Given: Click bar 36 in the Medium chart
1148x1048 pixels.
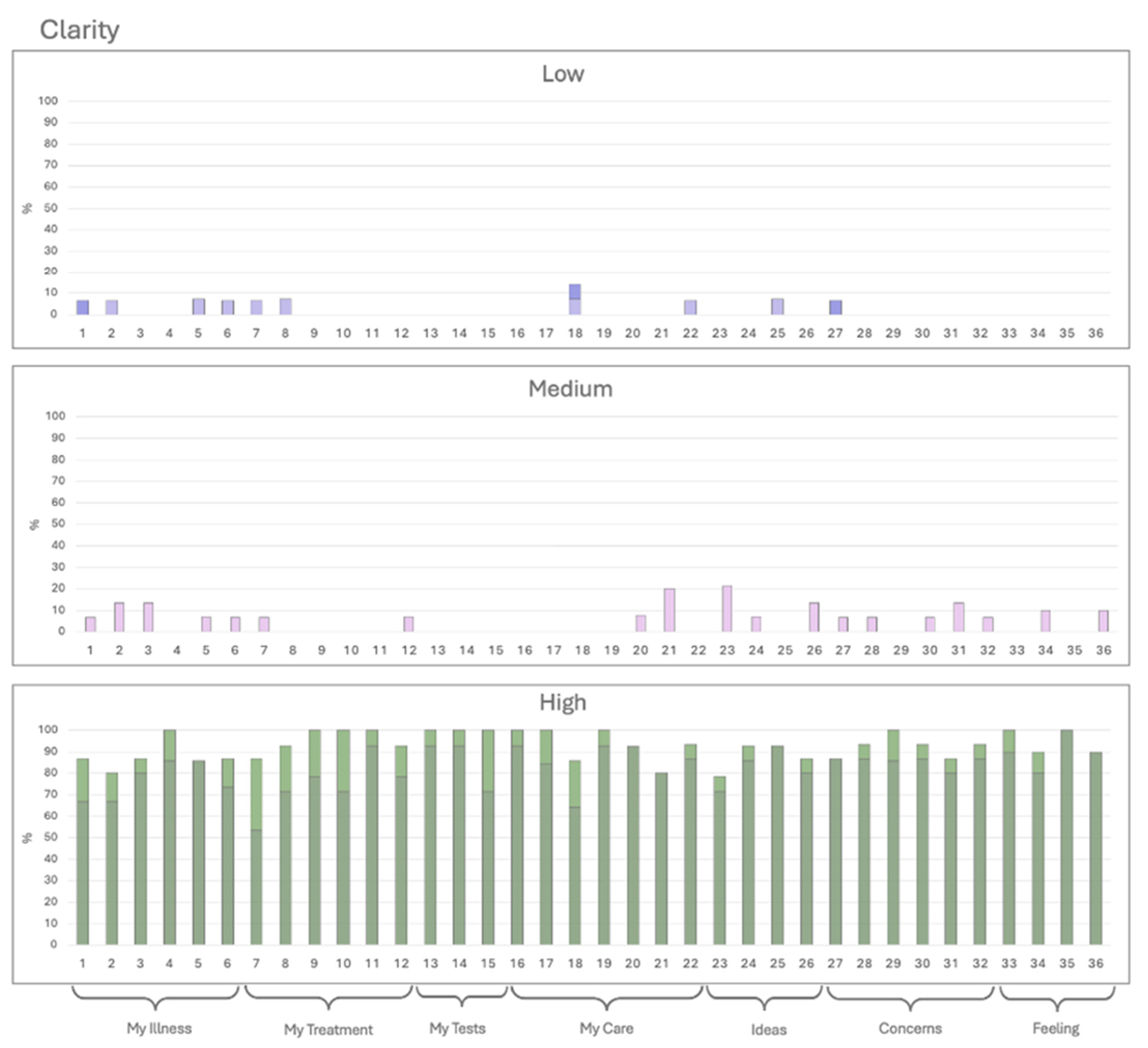Looking at the screenshot, I should tap(1103, 621).
